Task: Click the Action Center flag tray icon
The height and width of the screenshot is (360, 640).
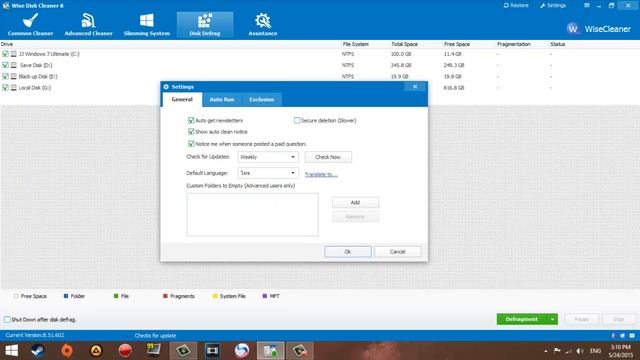Action: (x=557, y=351)
